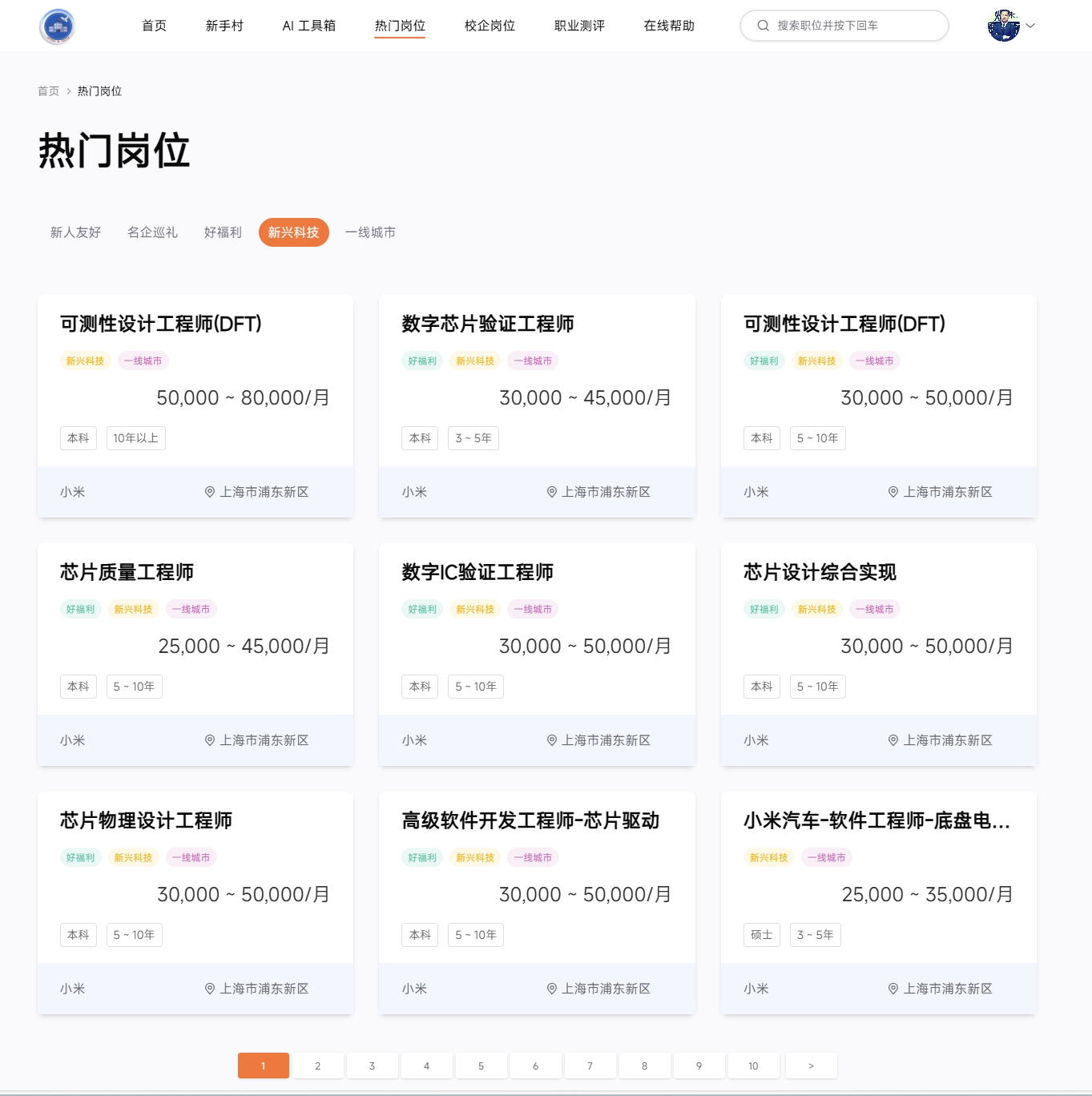Go to 首页 in top navigation

(155, 26)
